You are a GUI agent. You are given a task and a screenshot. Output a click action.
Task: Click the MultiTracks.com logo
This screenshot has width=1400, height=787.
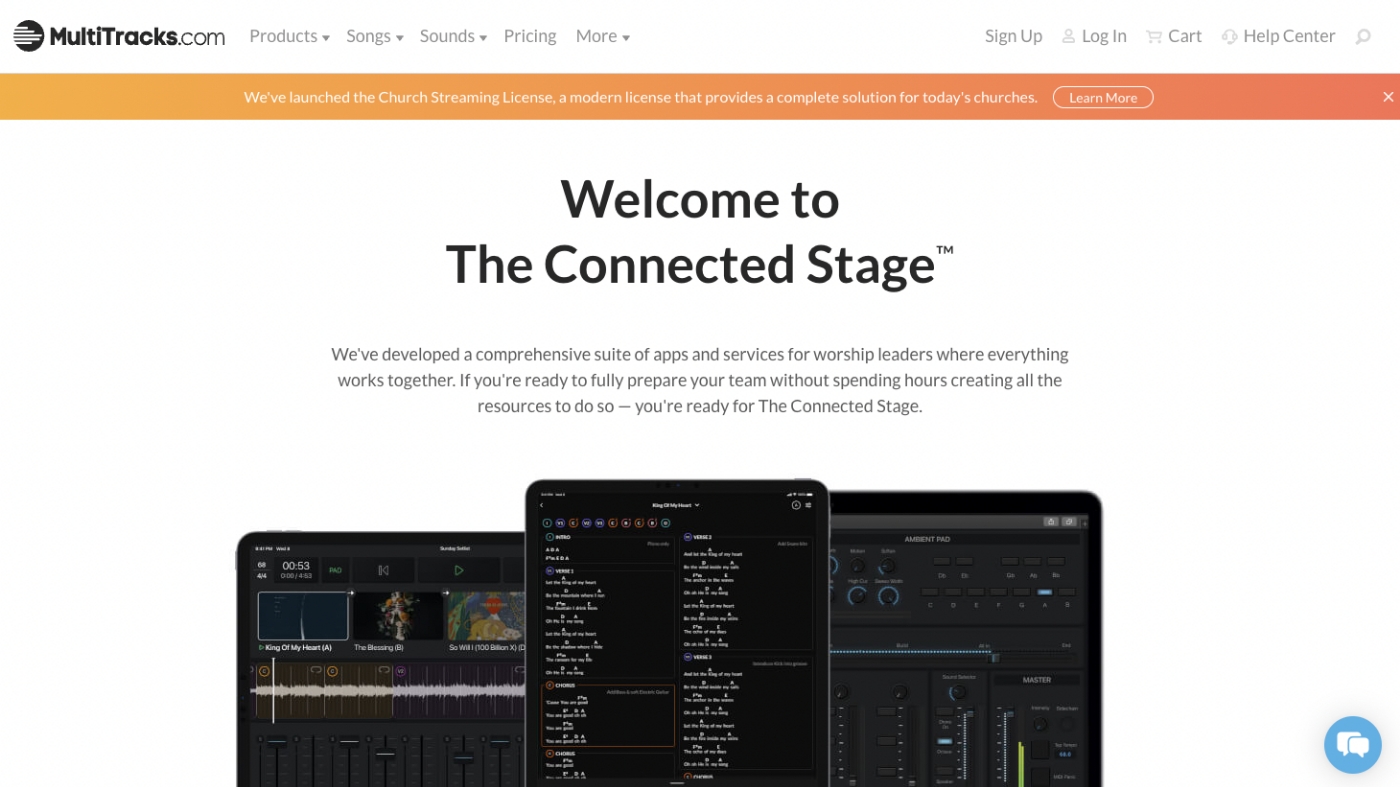click(119, 36)
